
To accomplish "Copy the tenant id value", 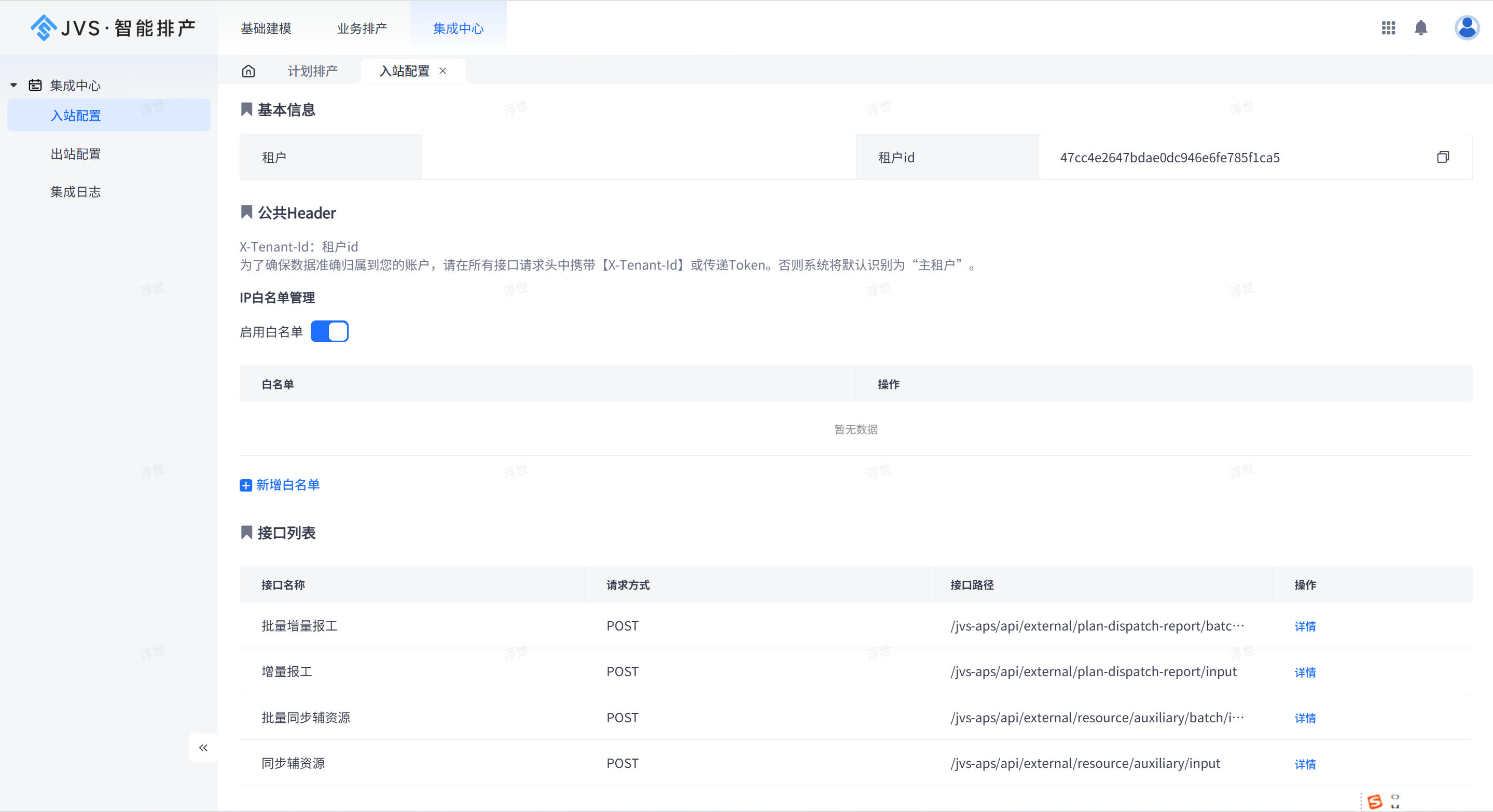I will tap(1443, 158).
